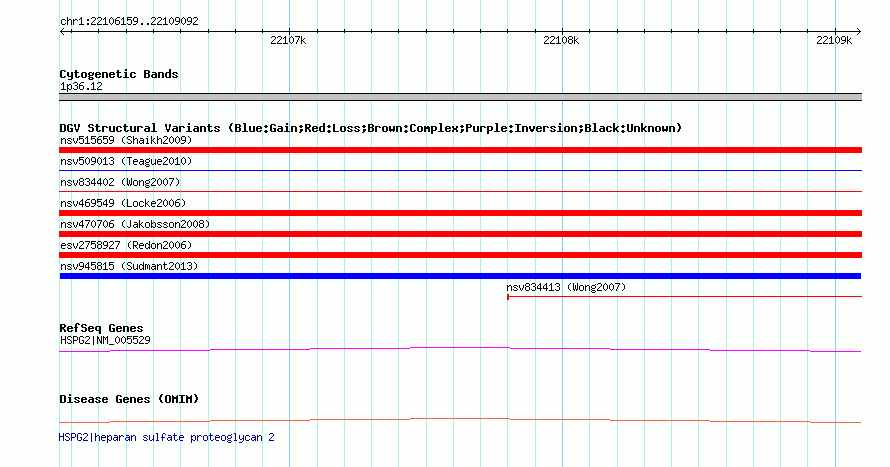890x467 pixels.
Task: Click the thin blue line of nsv509013
Action: (460, 170)
